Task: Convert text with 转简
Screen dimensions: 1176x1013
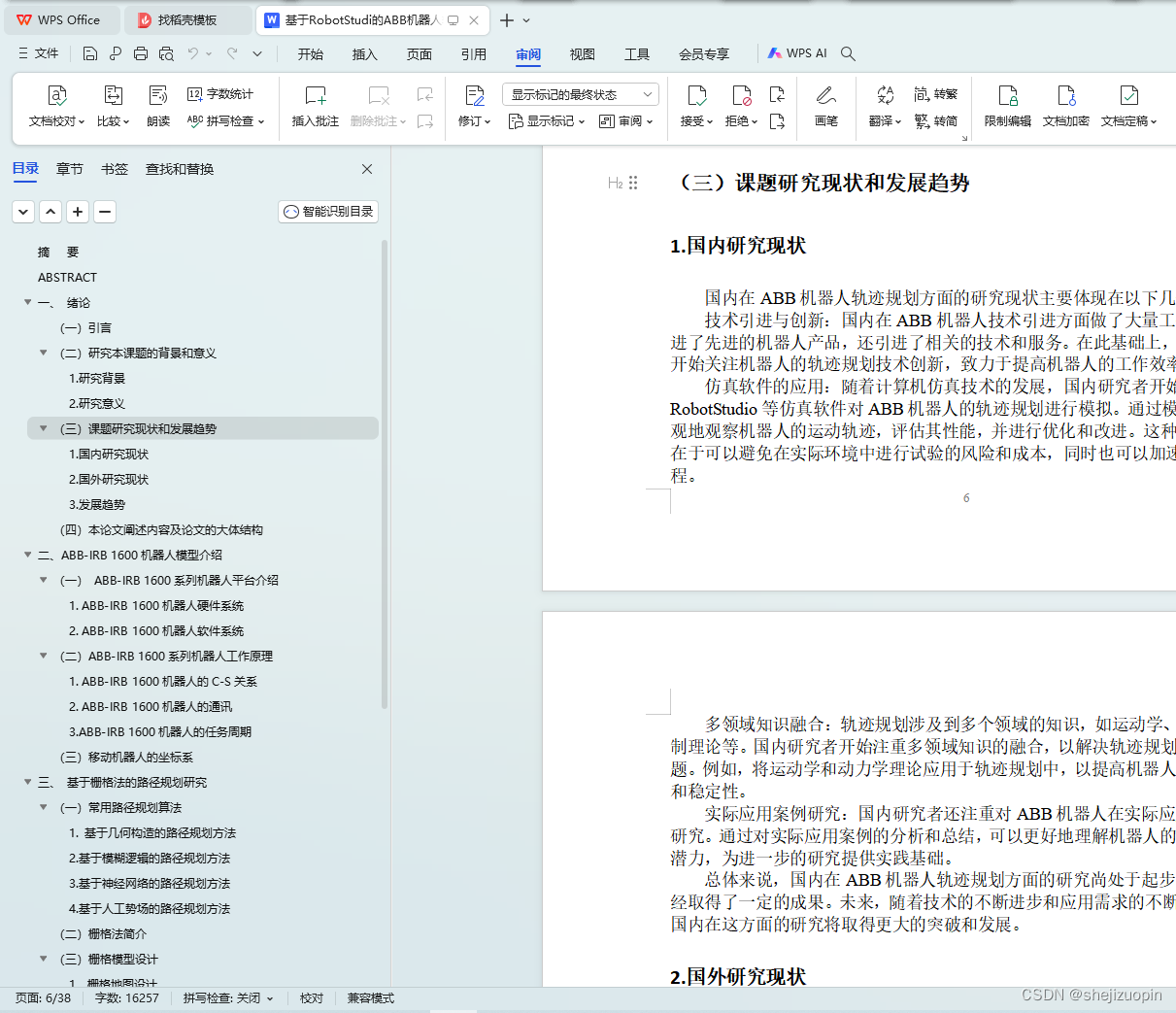Action: pyautogui.click(x=936, y=121)
